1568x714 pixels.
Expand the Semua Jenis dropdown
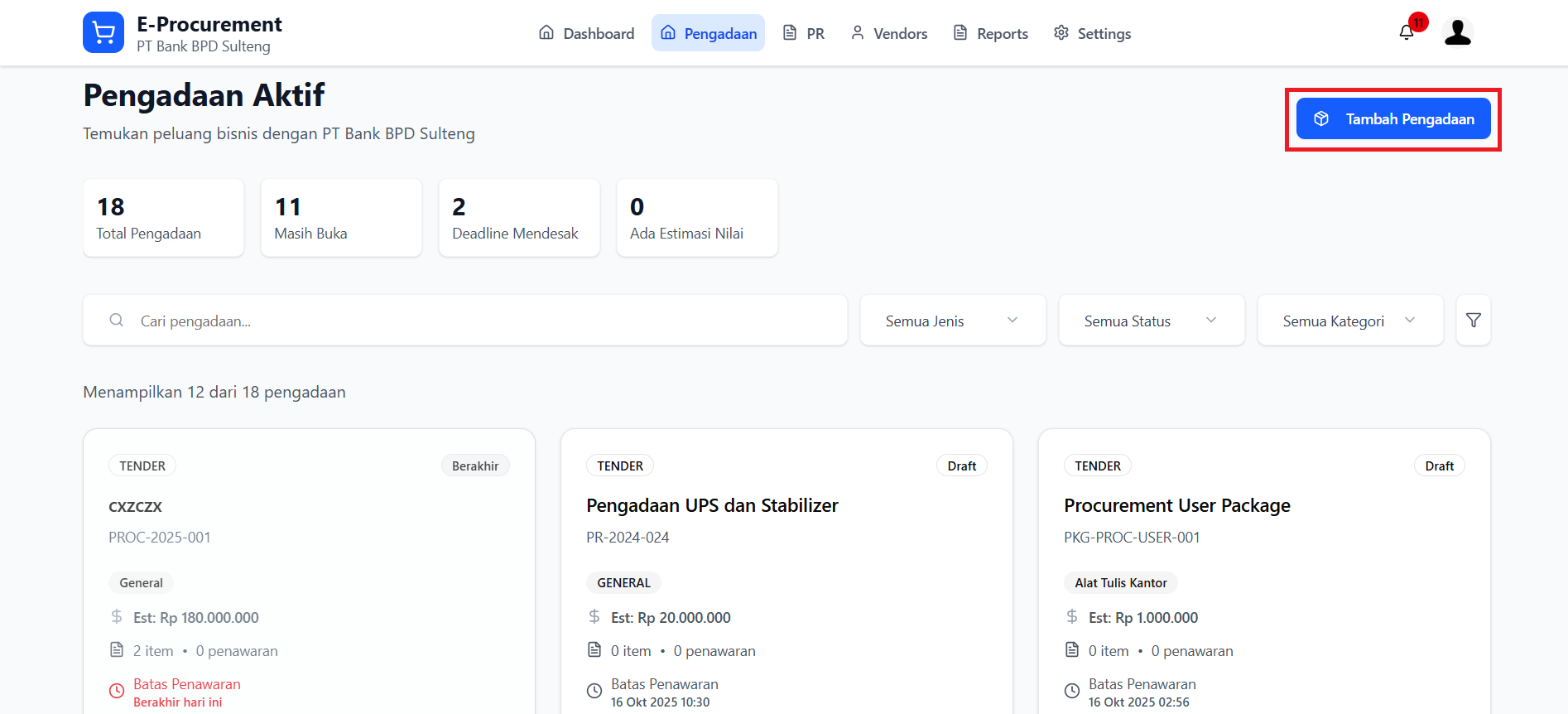[952, 321]
